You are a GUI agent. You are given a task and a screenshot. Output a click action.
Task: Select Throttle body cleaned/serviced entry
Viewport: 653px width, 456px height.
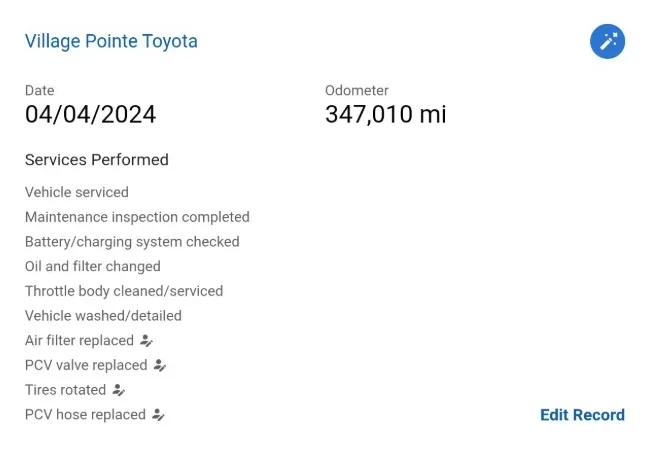[x=124, y=291]
